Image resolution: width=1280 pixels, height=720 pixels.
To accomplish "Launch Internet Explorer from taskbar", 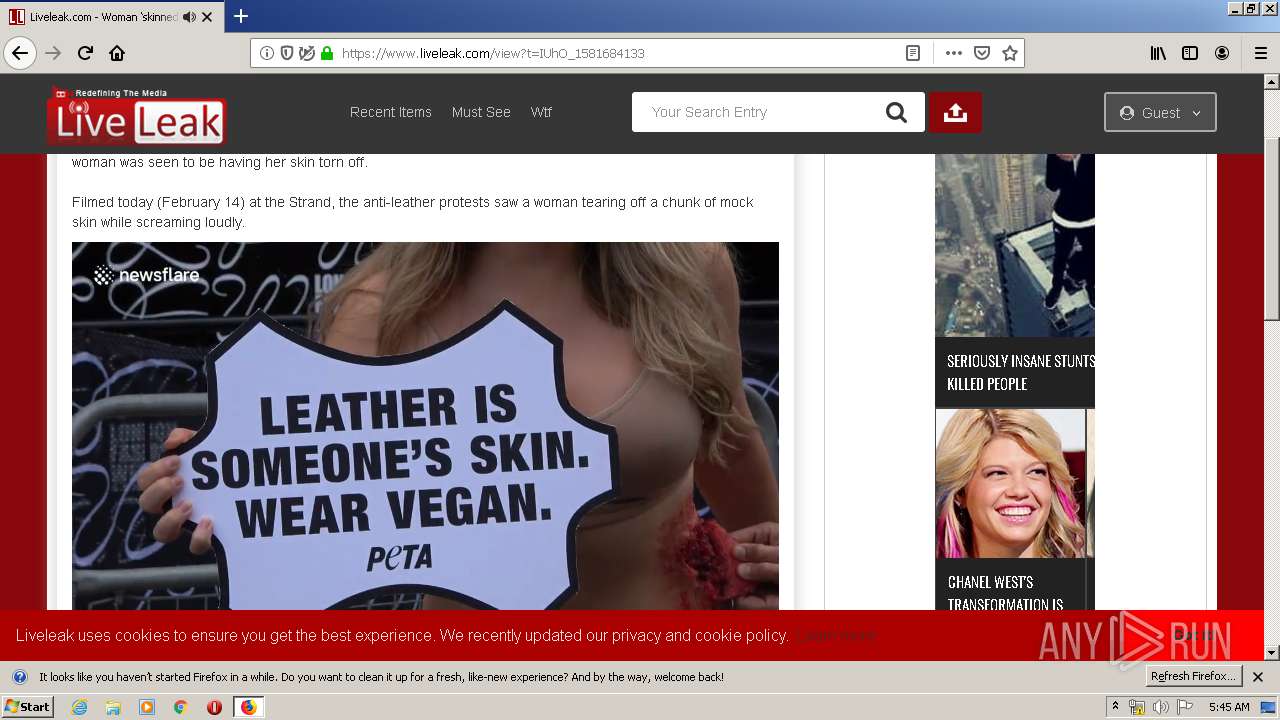I will click(79, 707).
